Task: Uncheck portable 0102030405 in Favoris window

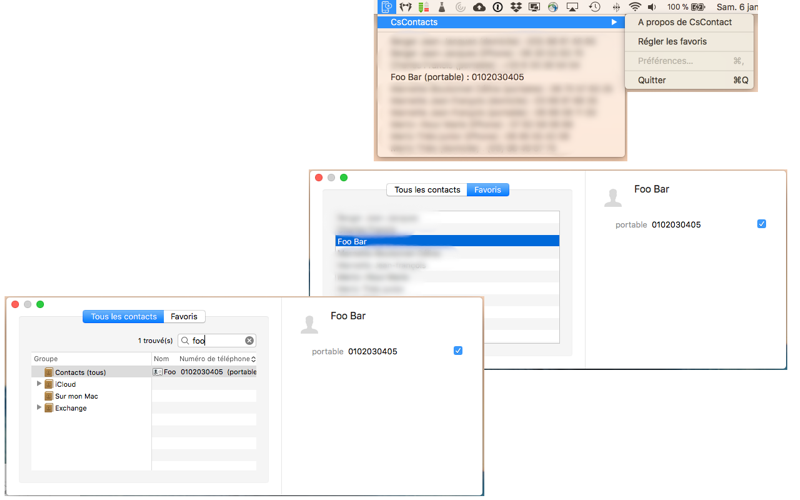Action: 761,224
